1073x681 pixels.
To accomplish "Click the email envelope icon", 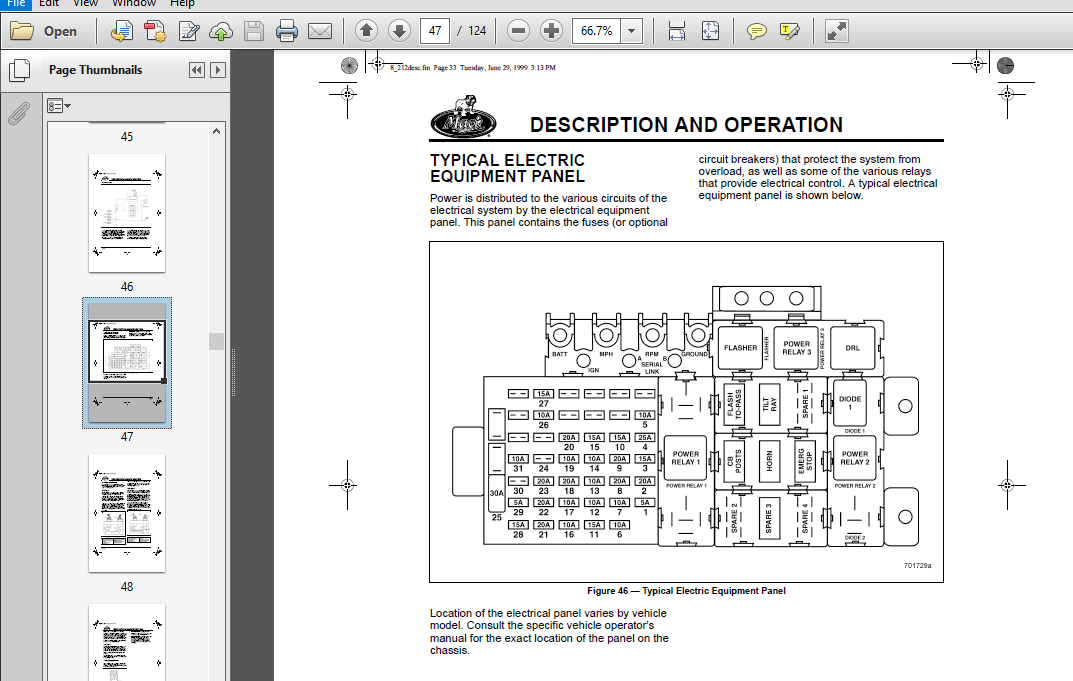I will pyautogui.click(x=320, y=31).
